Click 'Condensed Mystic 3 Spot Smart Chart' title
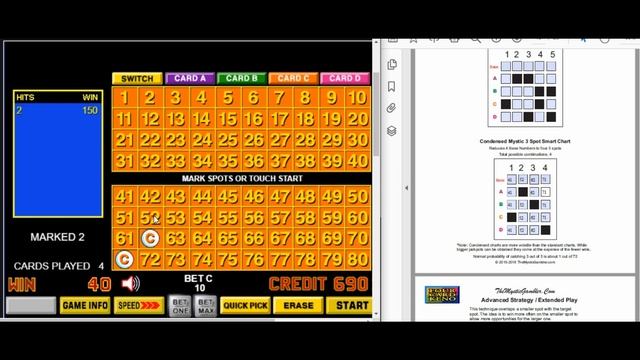 click(525, 141)
